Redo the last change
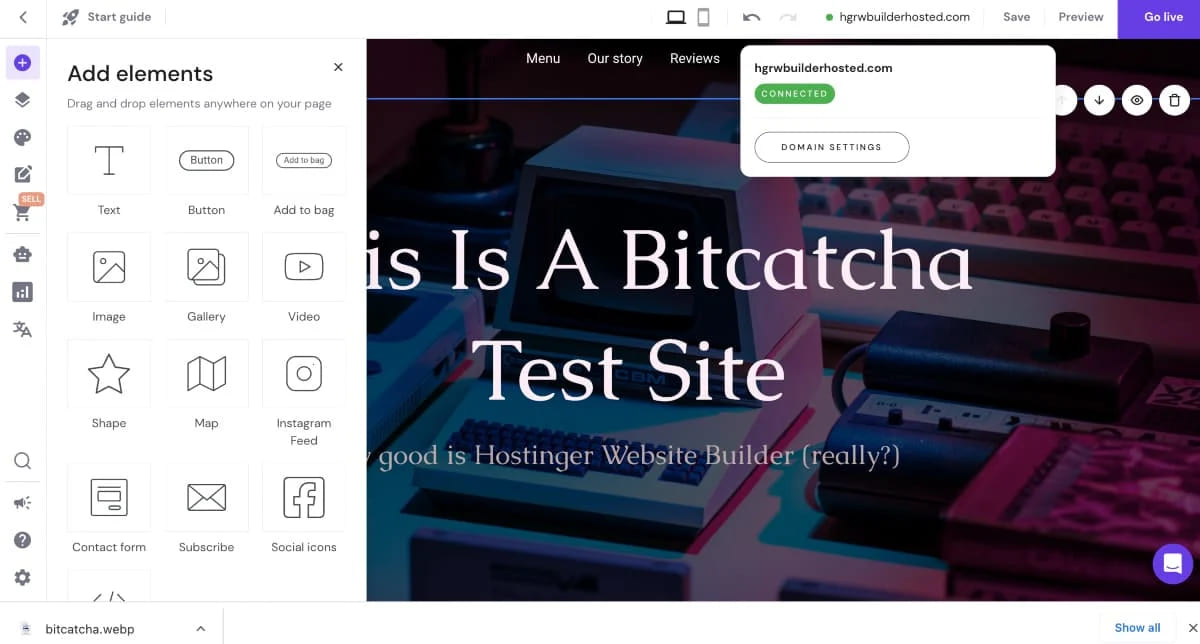This screenshot has width=1200, height=644. click(x=788, y=17)
